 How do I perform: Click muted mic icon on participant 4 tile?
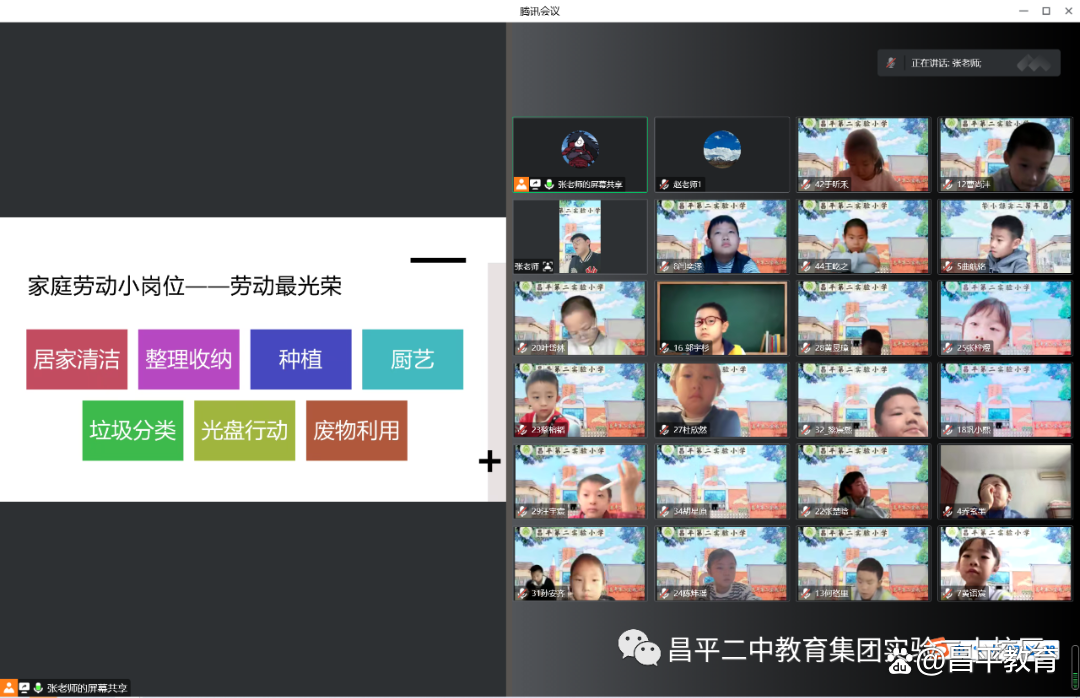(948, 511)
